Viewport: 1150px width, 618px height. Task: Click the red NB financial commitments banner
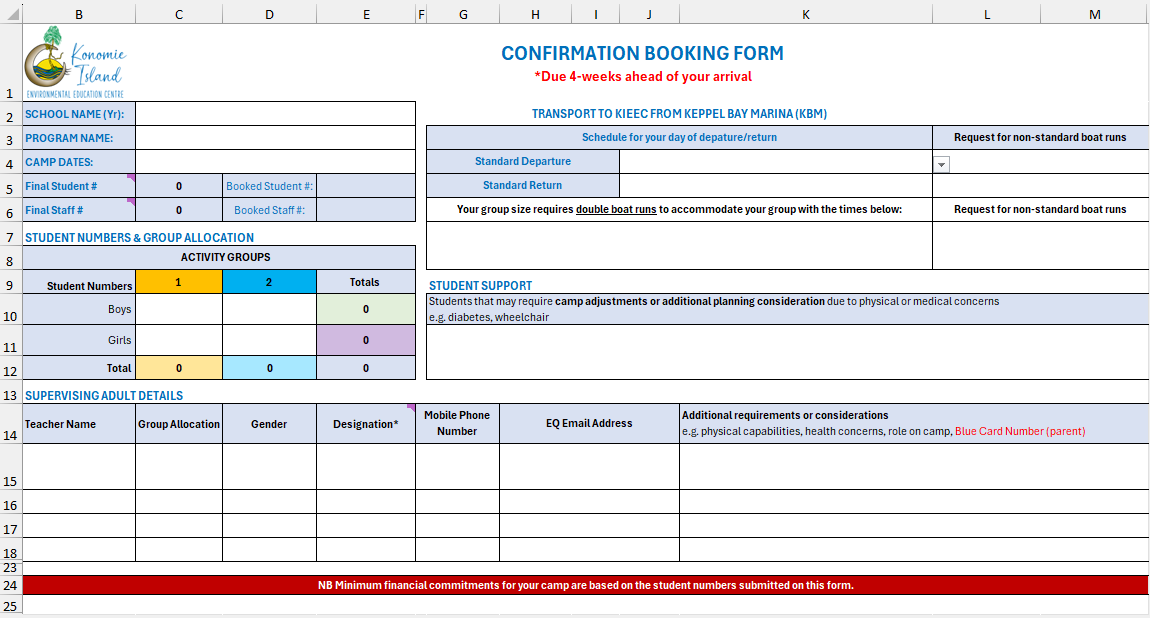[x=585, y=585]
